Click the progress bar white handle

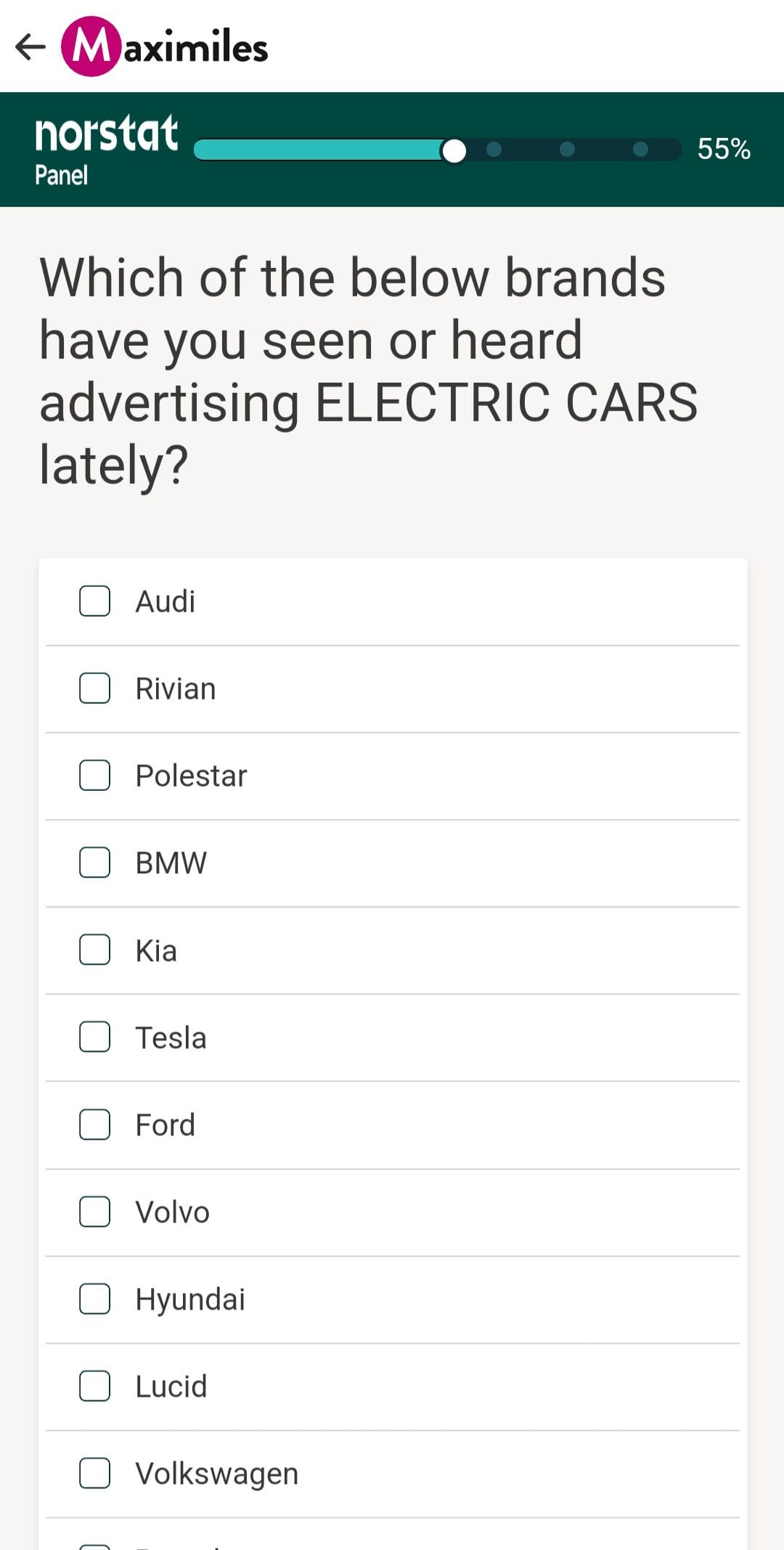454,150
